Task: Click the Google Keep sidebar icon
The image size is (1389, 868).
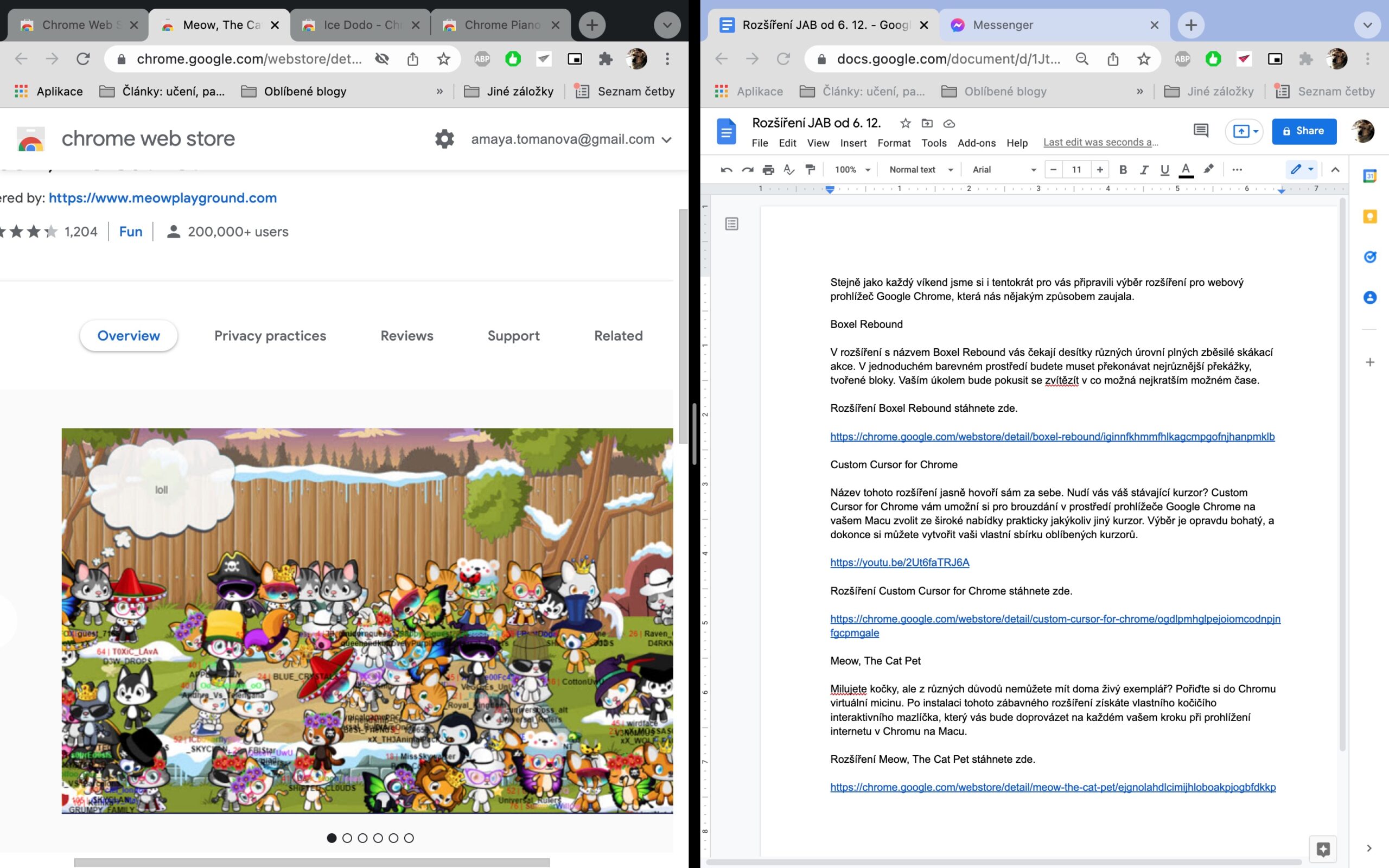Action: click(x=1369, y=216)
